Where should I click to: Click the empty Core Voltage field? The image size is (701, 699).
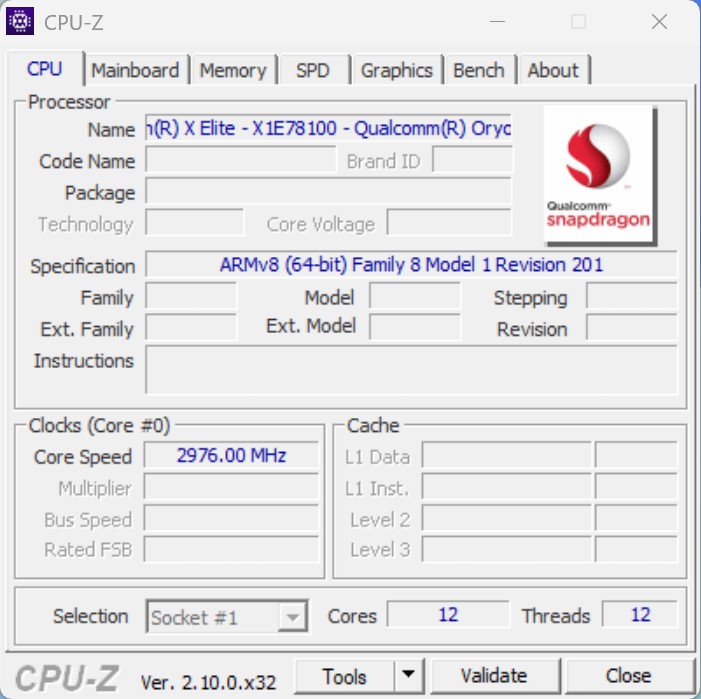(x=449, y=223)
